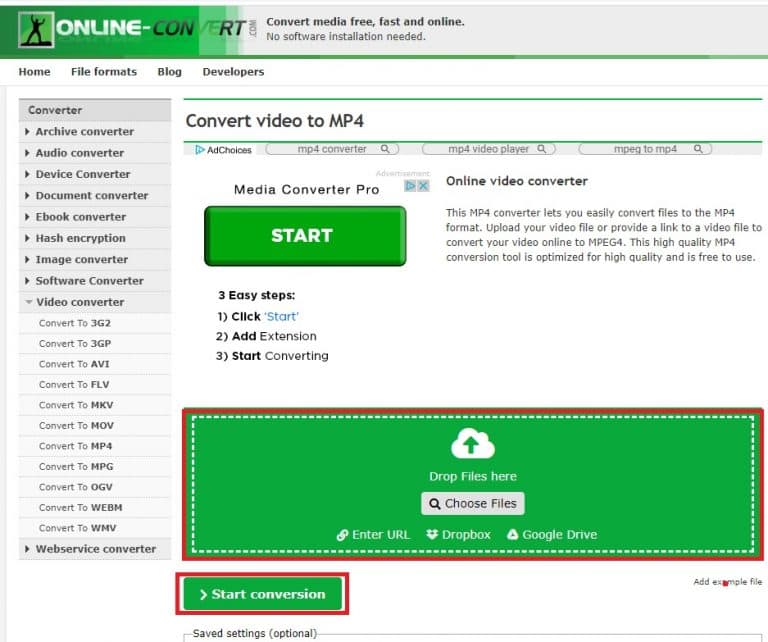Expand the Webservice converter section
This screenshot has height=642, width=768.
(95, 549)
